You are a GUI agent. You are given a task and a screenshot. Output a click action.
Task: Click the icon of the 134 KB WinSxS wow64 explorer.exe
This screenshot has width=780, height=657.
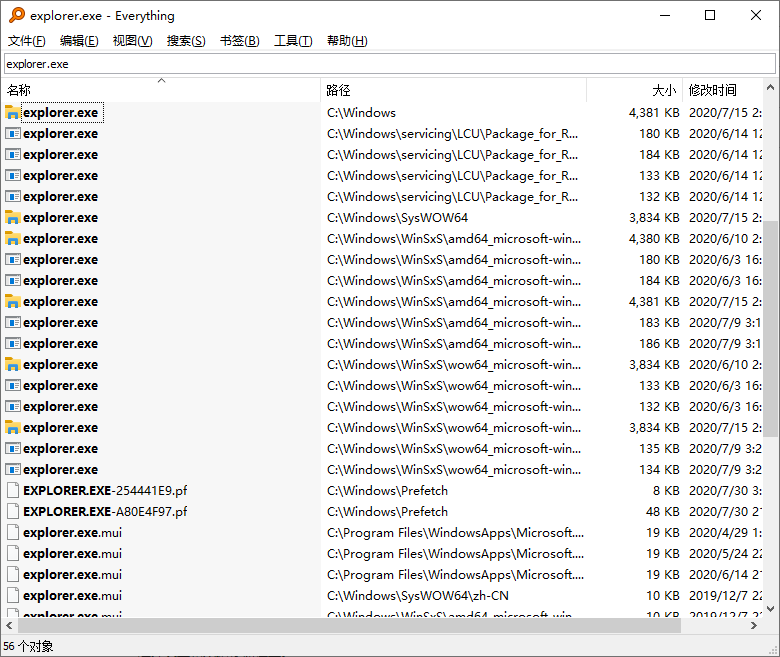click(x=12, y=469)
